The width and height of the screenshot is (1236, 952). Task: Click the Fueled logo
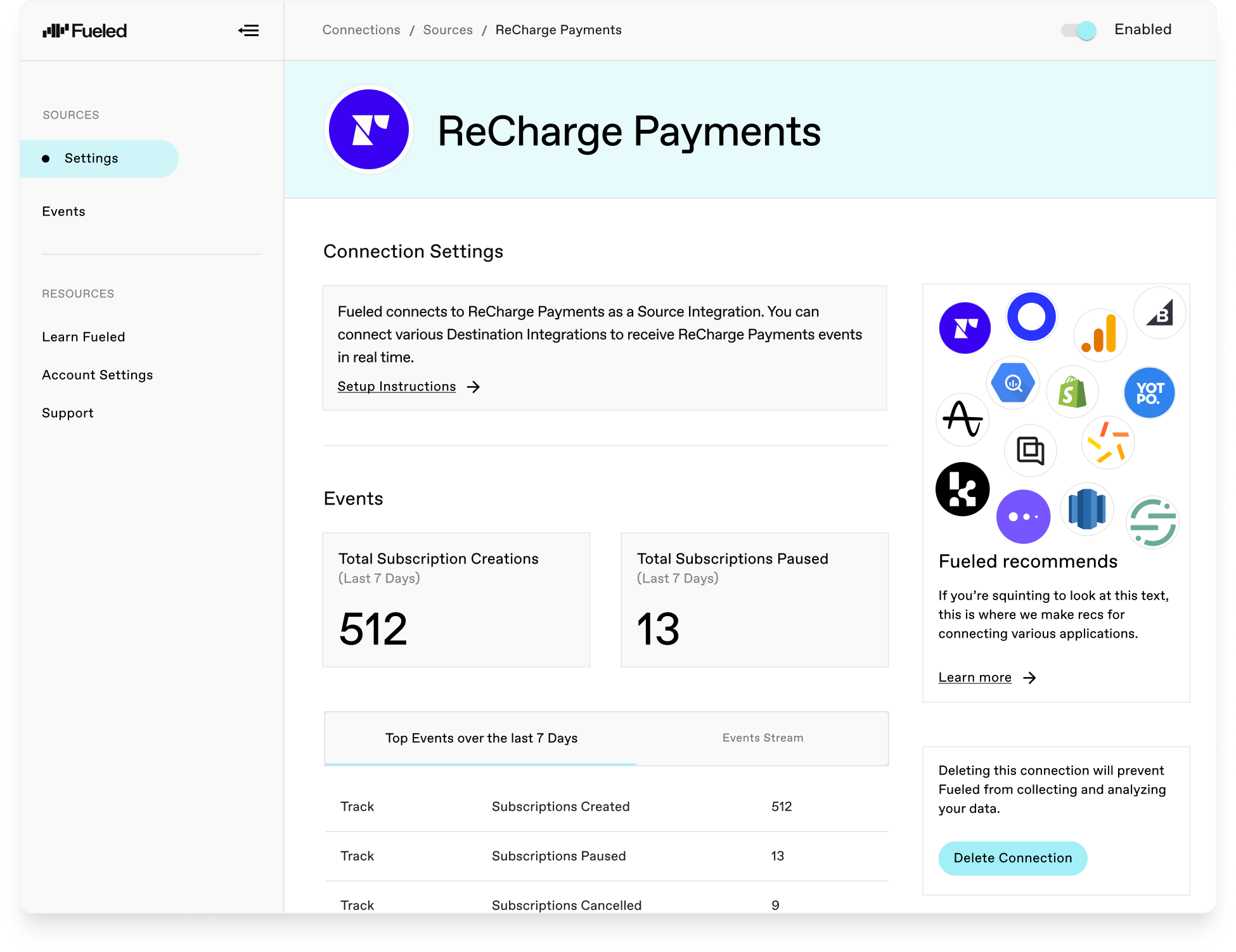(84, 30)
